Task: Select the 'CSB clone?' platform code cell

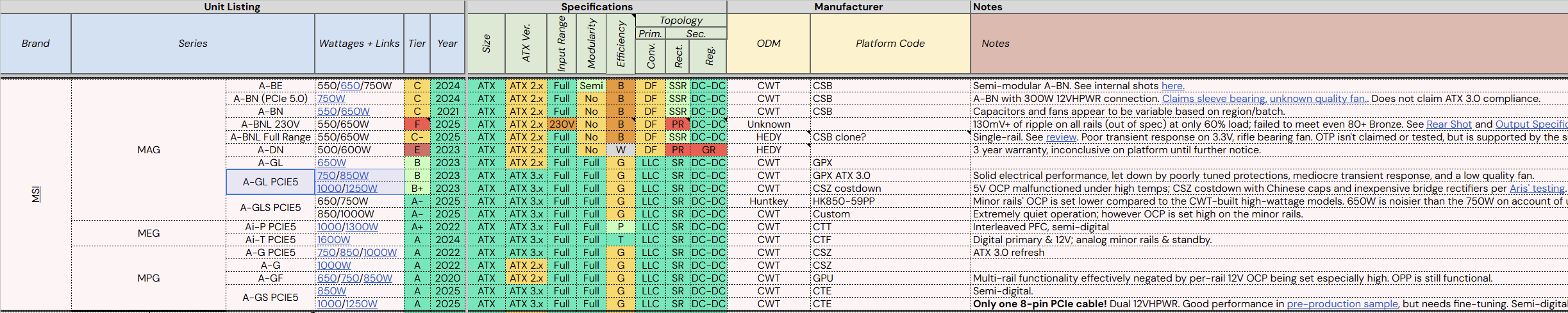Action: pyautogui.click(x=890, y=137)
